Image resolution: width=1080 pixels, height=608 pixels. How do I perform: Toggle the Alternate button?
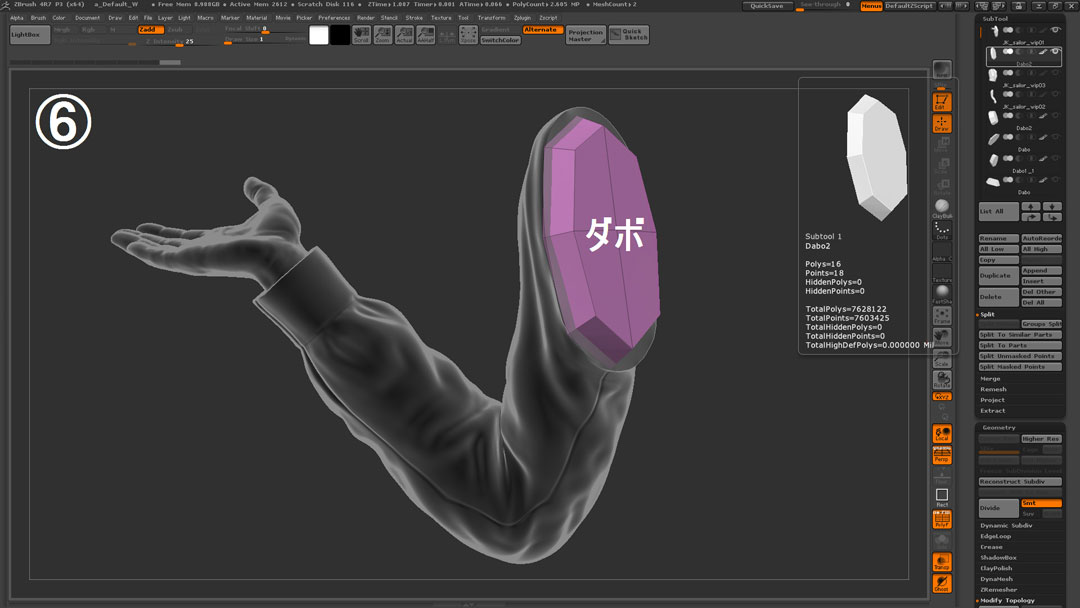pyautogui.click(x=543, y=30)
